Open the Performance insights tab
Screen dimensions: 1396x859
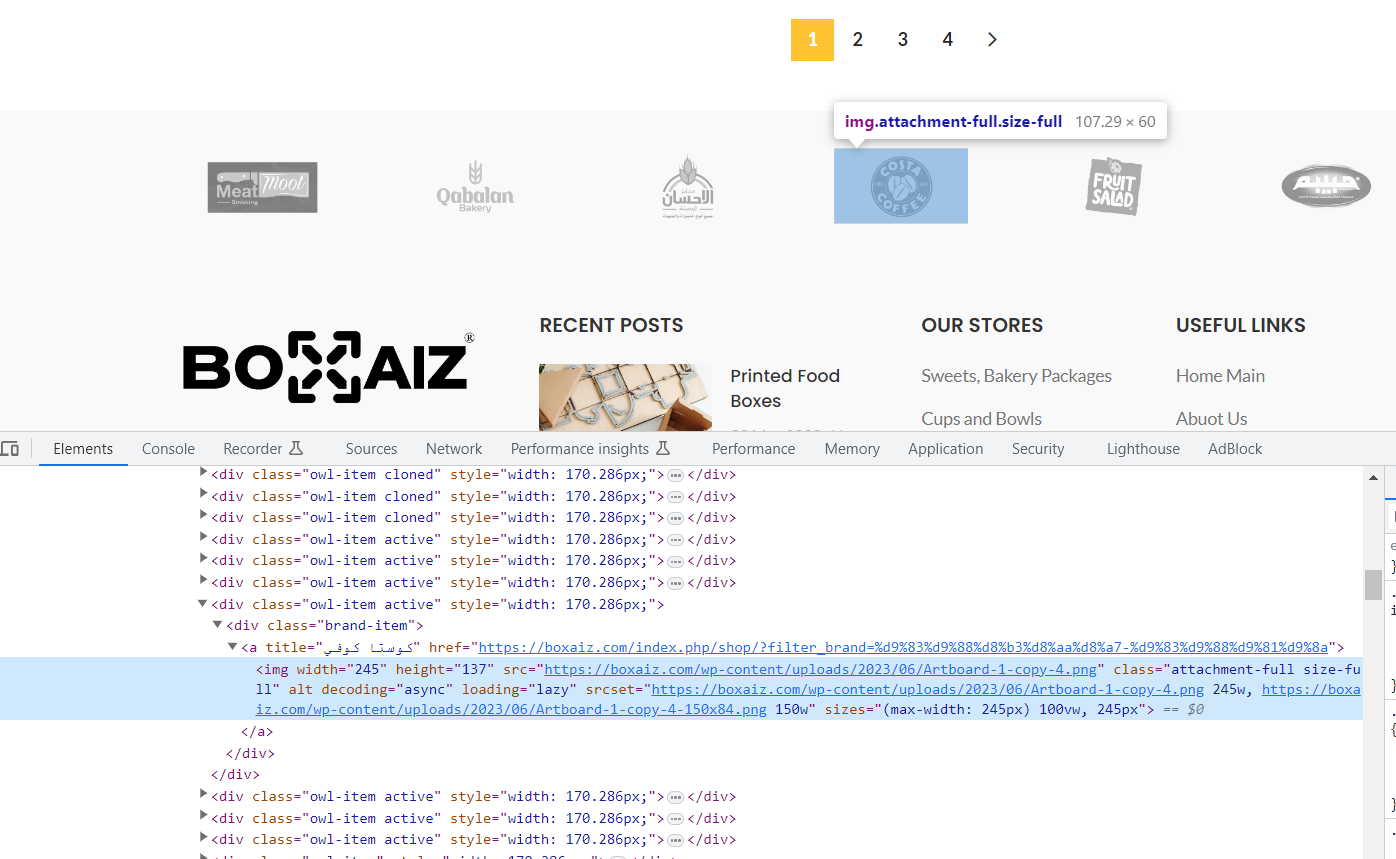[x=590, y=449]
